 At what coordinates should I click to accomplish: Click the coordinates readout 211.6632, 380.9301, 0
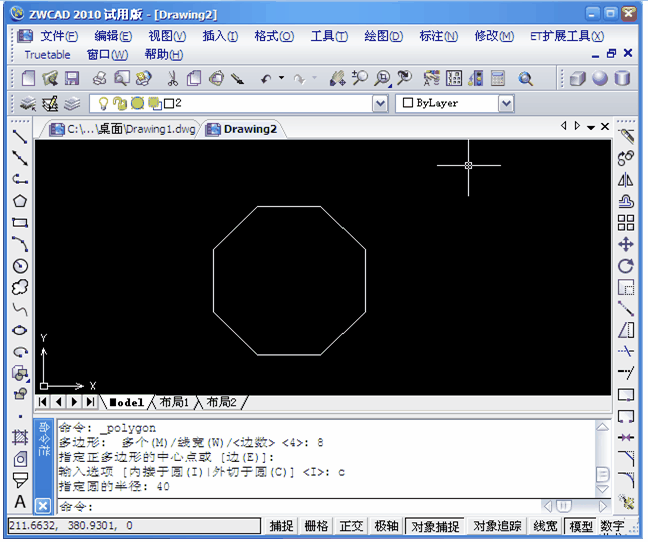(134, 525)
